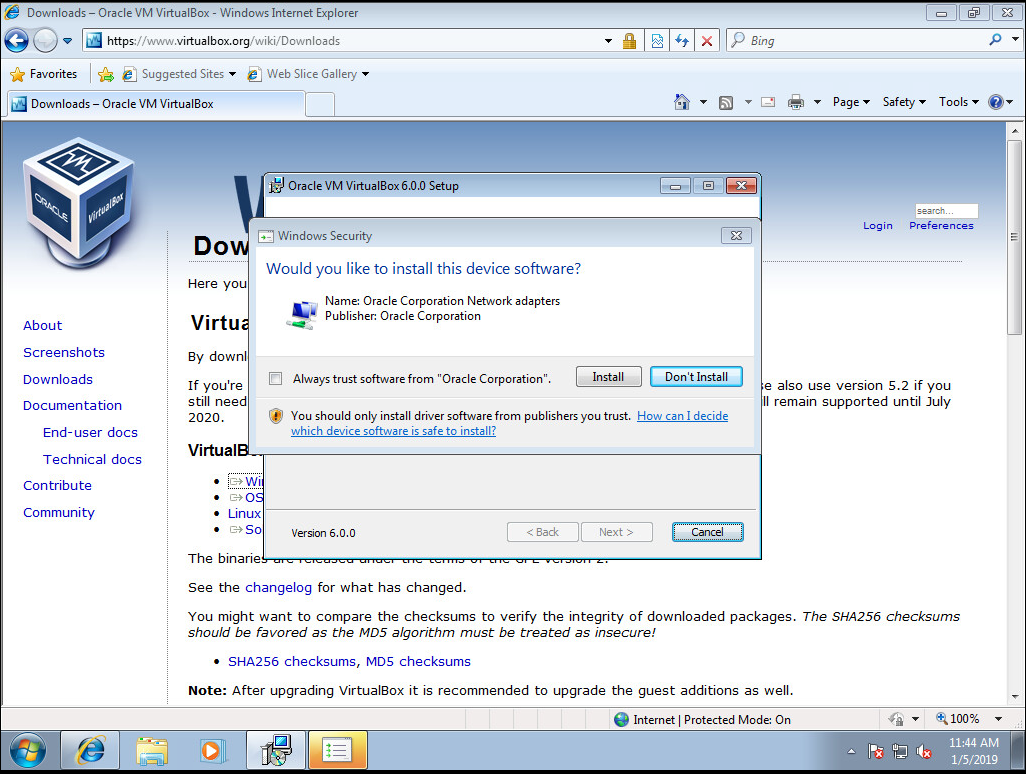Click the Refresh page icon

682,41
